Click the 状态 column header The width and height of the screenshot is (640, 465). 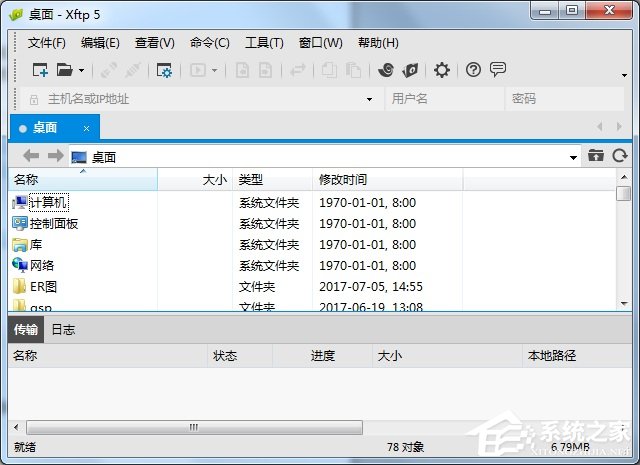point(240,356)
